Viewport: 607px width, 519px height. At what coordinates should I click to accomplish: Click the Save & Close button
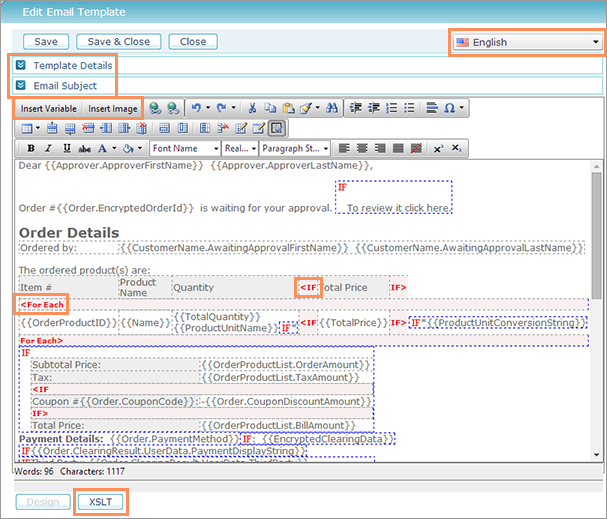(x=119, y=42)
